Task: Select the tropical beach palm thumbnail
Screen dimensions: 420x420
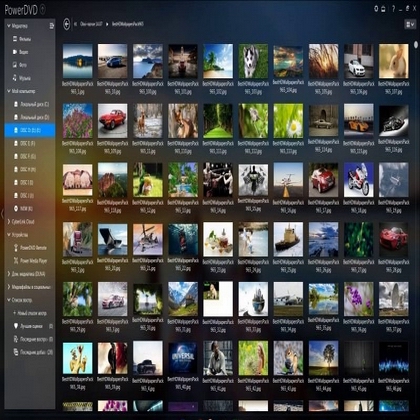Action: (218, 61)
